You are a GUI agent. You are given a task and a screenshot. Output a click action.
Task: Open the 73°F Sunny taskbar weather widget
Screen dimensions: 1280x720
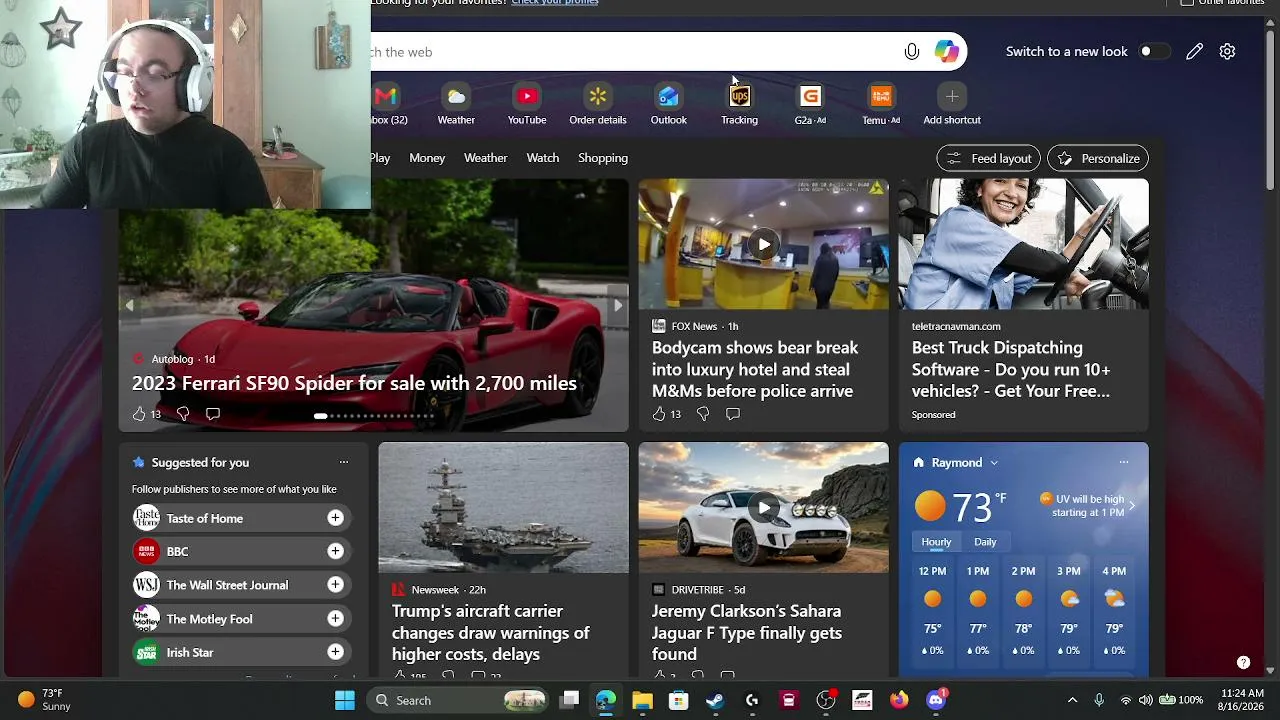coord(45,700)
